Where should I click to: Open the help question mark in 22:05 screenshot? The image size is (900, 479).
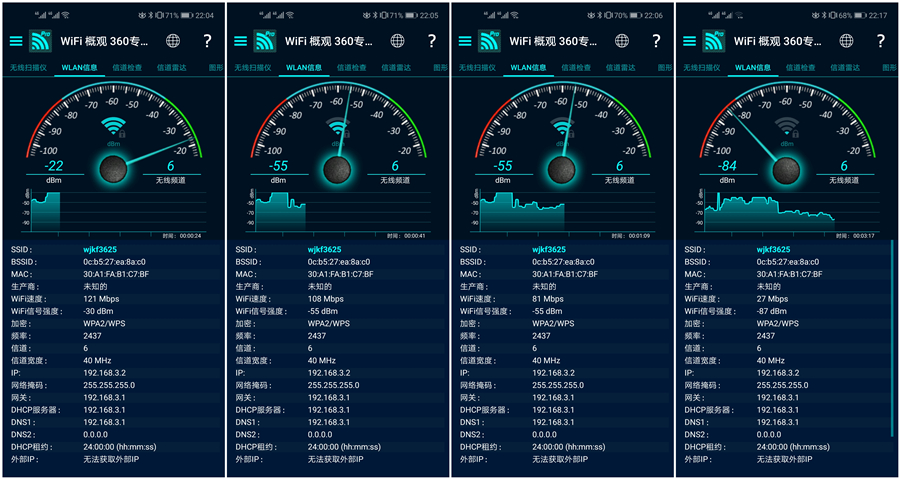click(x=432, y=41)
